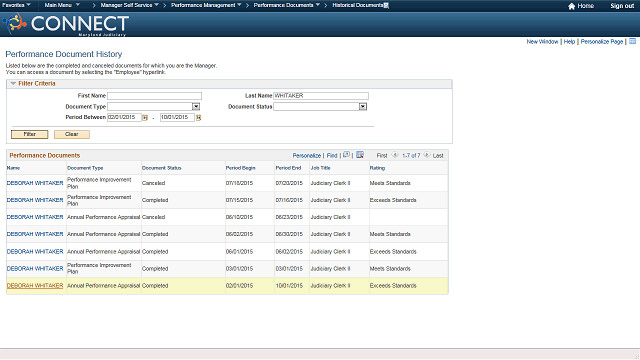
Task: Collapse the Filter Criteria section
Action: click(x=13, y=83)
